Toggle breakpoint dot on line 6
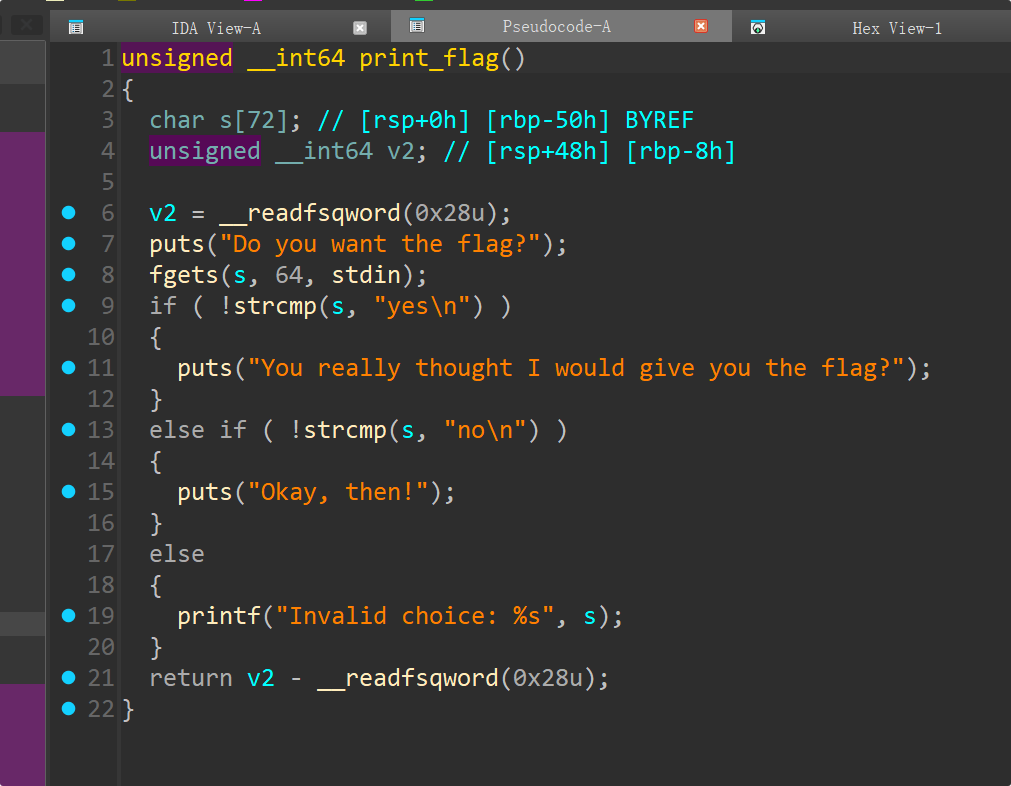This screenshot has height=786, width=1011. coord(68,213)
